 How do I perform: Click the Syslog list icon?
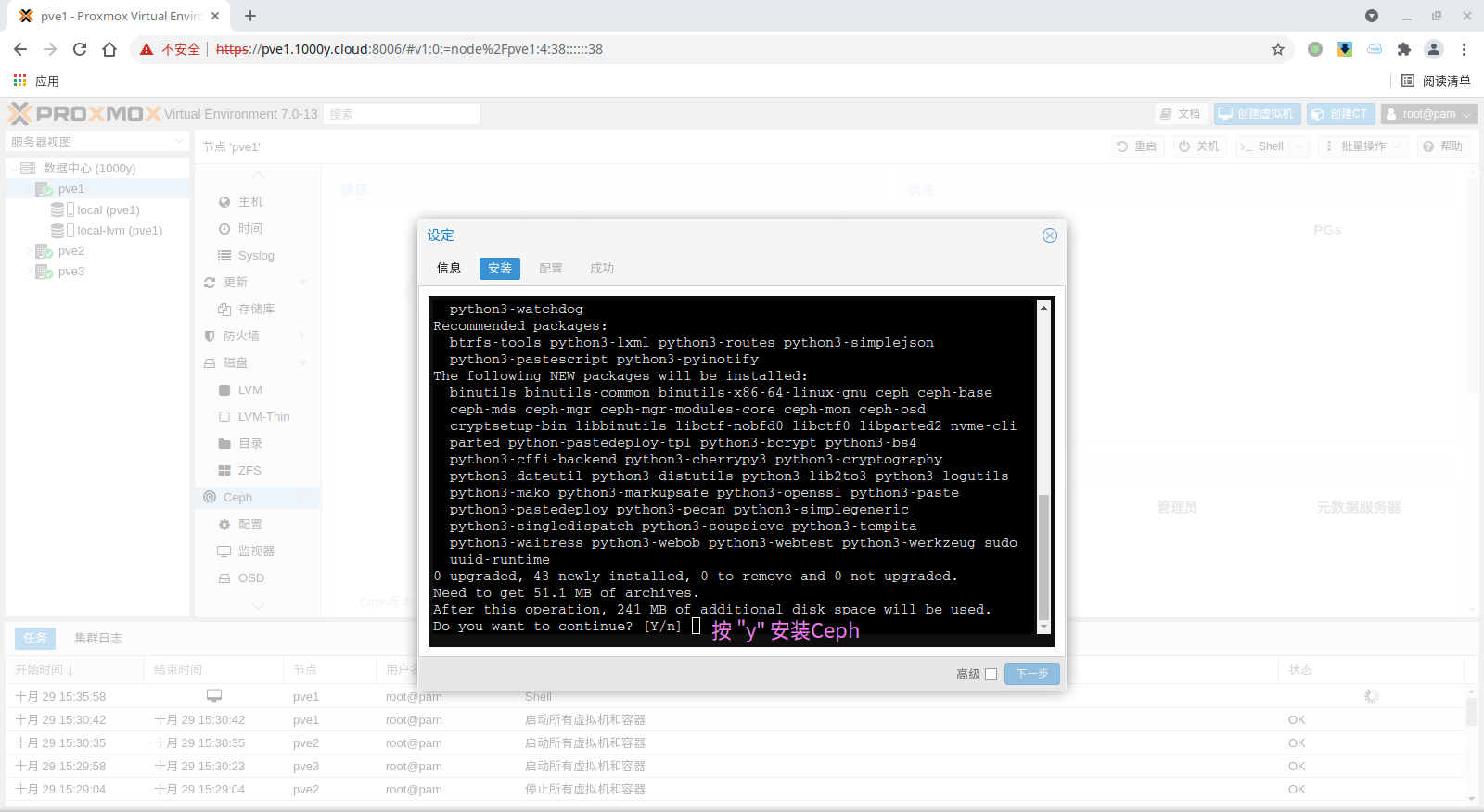pos(224,256)
